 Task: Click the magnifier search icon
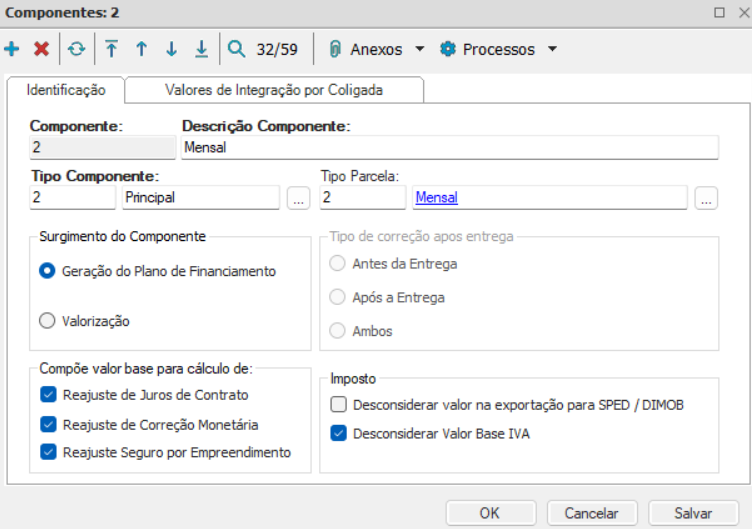click(237, 49)
